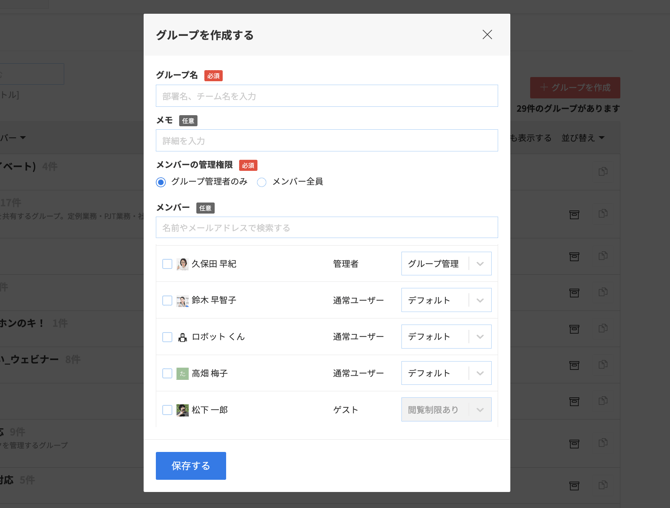This screenshot has height=508, width=670.
Task: Focus the グループ名 input field
Action: pos(327,96)
